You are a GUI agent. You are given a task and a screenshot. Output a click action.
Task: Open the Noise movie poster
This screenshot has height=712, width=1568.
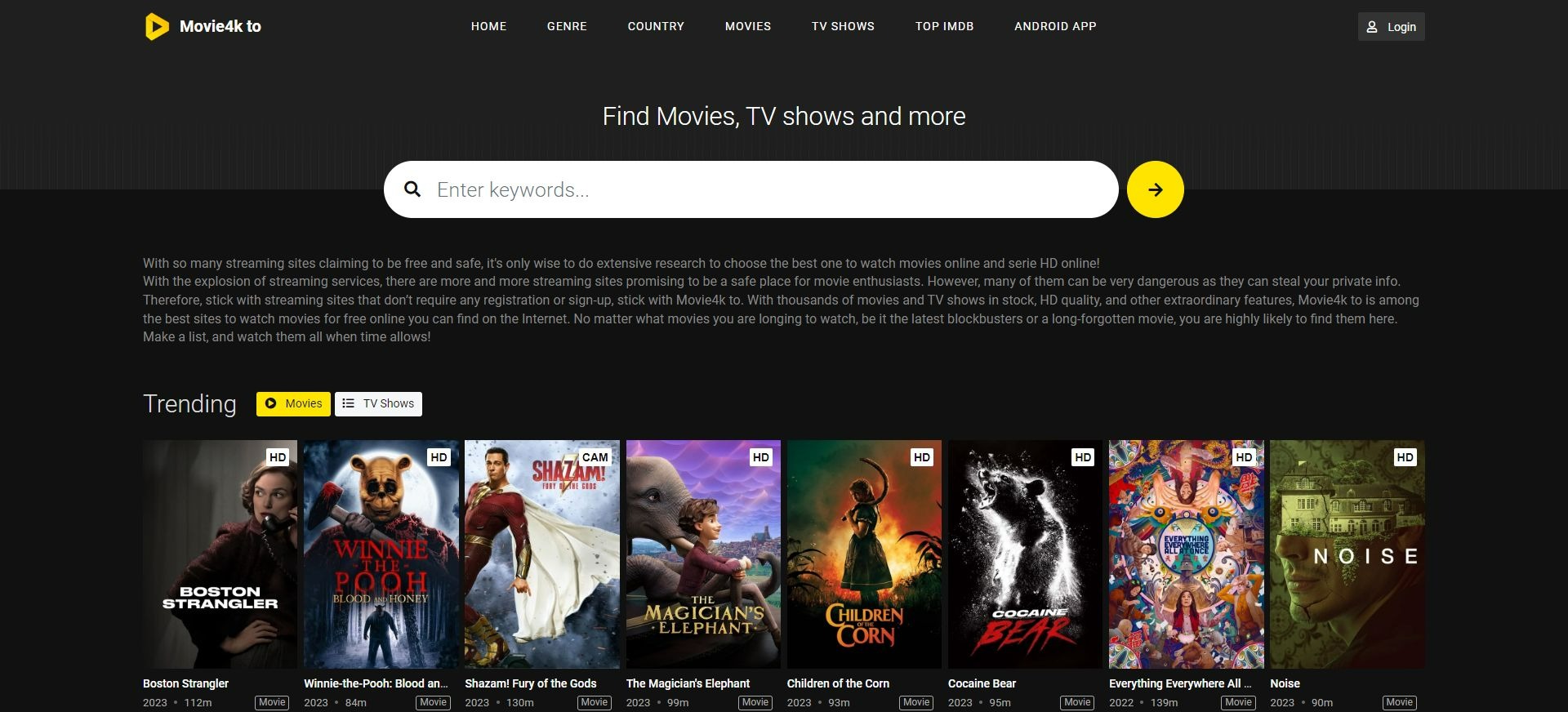click(1347, 554)
